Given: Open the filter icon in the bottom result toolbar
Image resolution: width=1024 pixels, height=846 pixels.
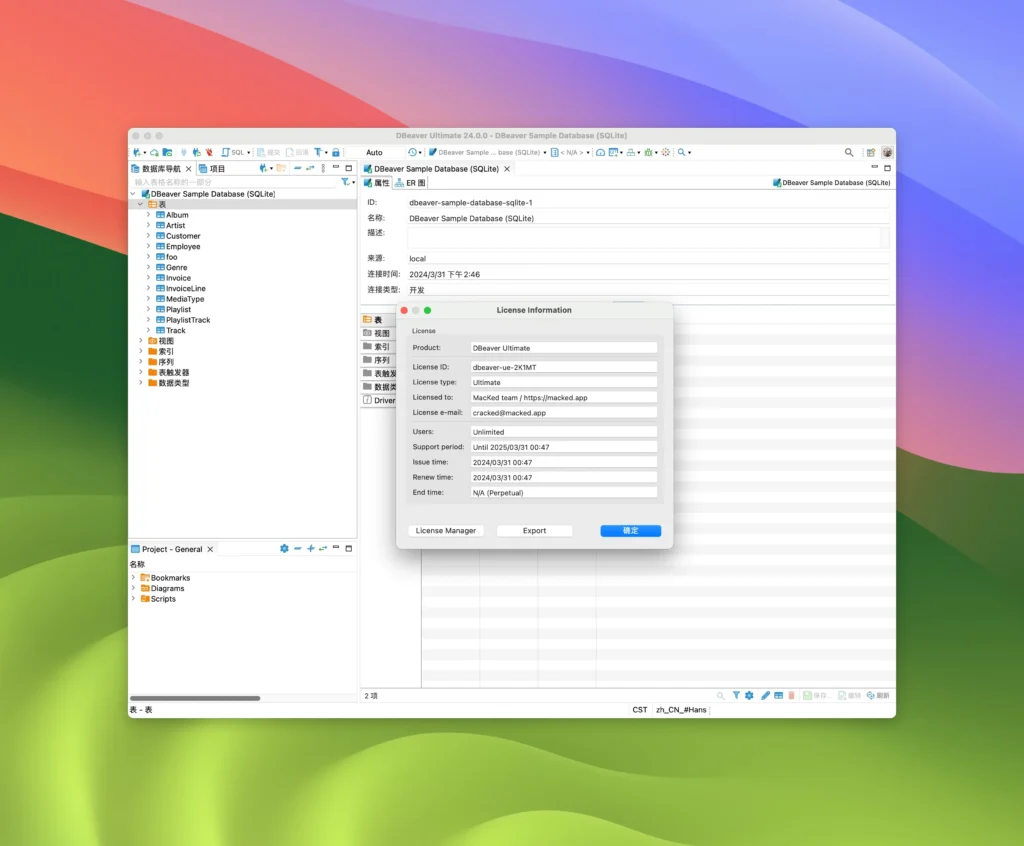Looking at the screenshot, I should tap(737, 695).
